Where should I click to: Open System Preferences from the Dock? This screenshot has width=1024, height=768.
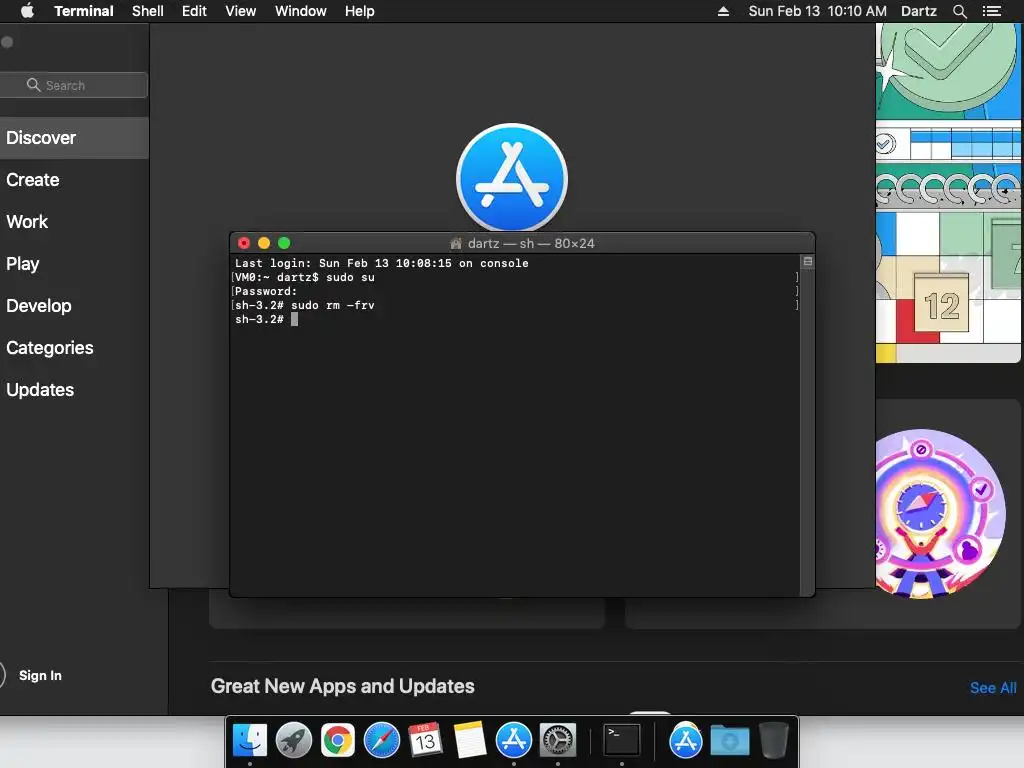pyautogui.click(x=558, y=741)
